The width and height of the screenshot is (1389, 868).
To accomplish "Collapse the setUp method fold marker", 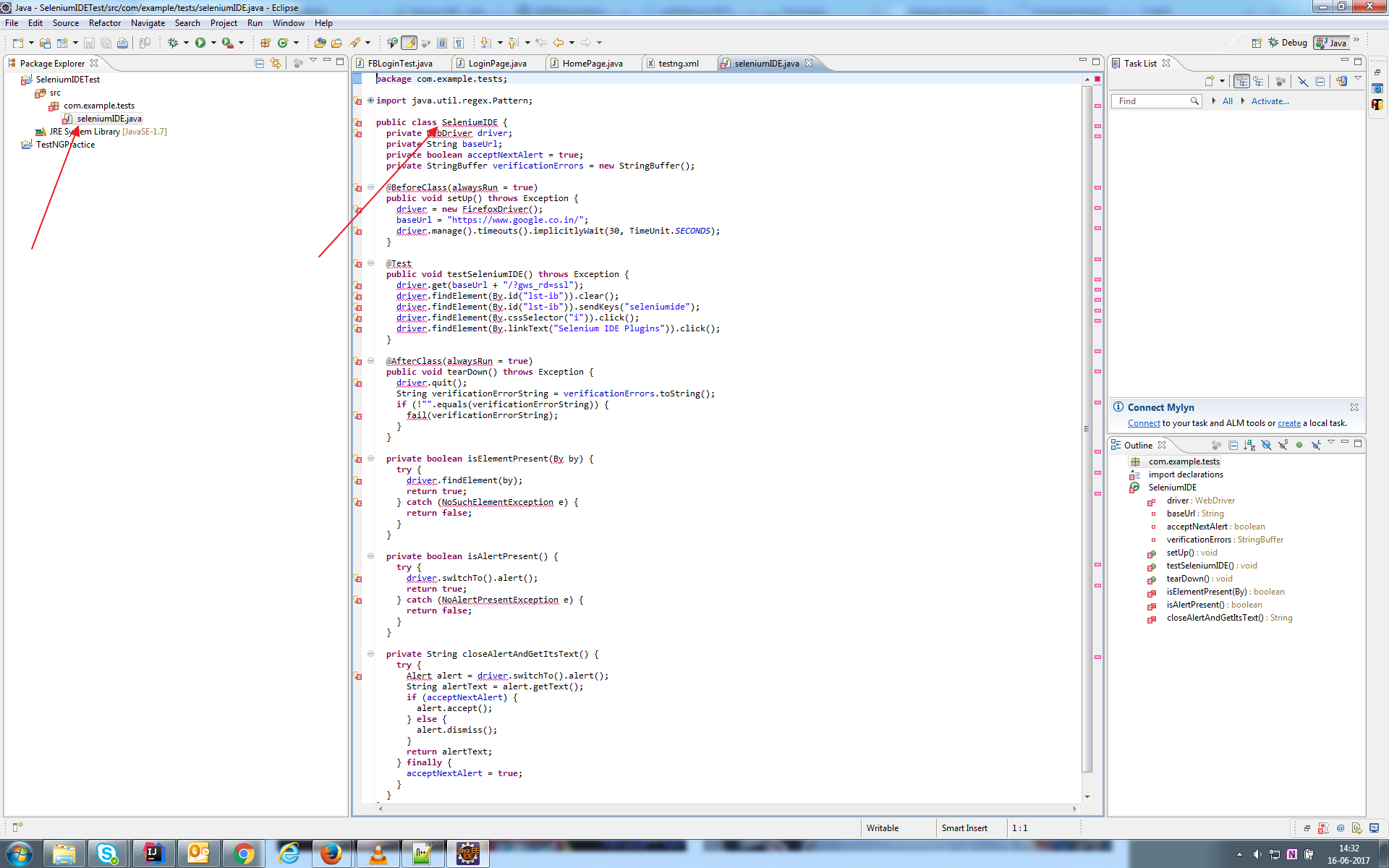I will coord(370,187).
